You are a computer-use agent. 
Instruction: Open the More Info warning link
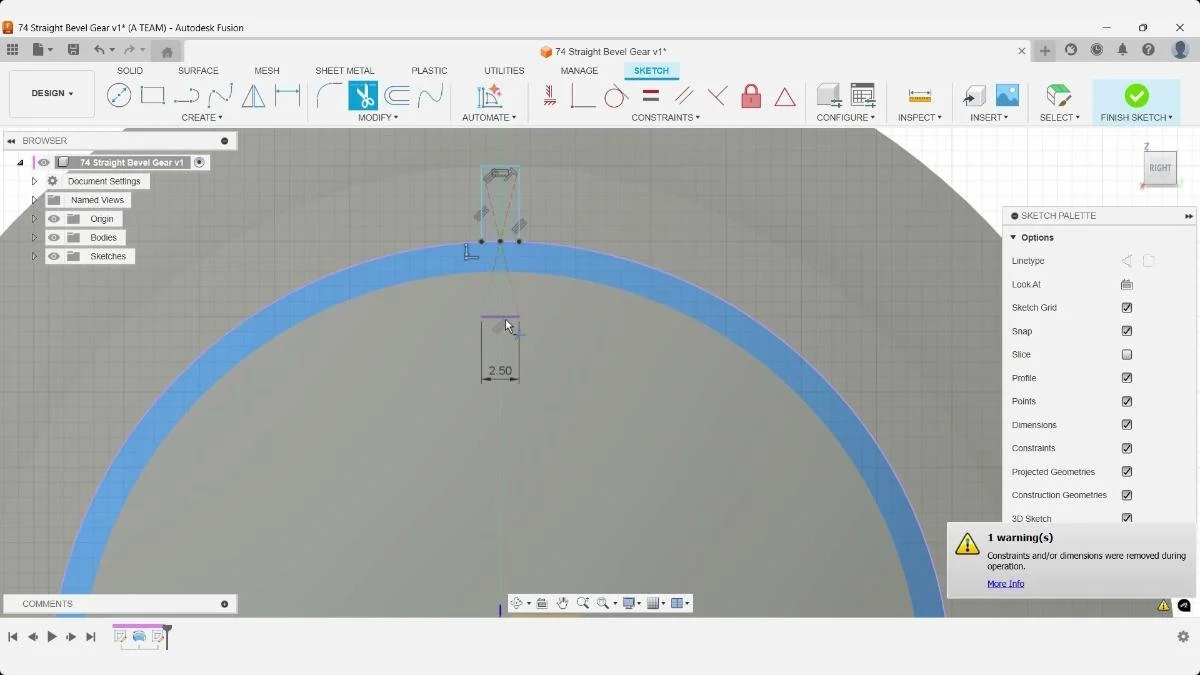coord(1005,584)
